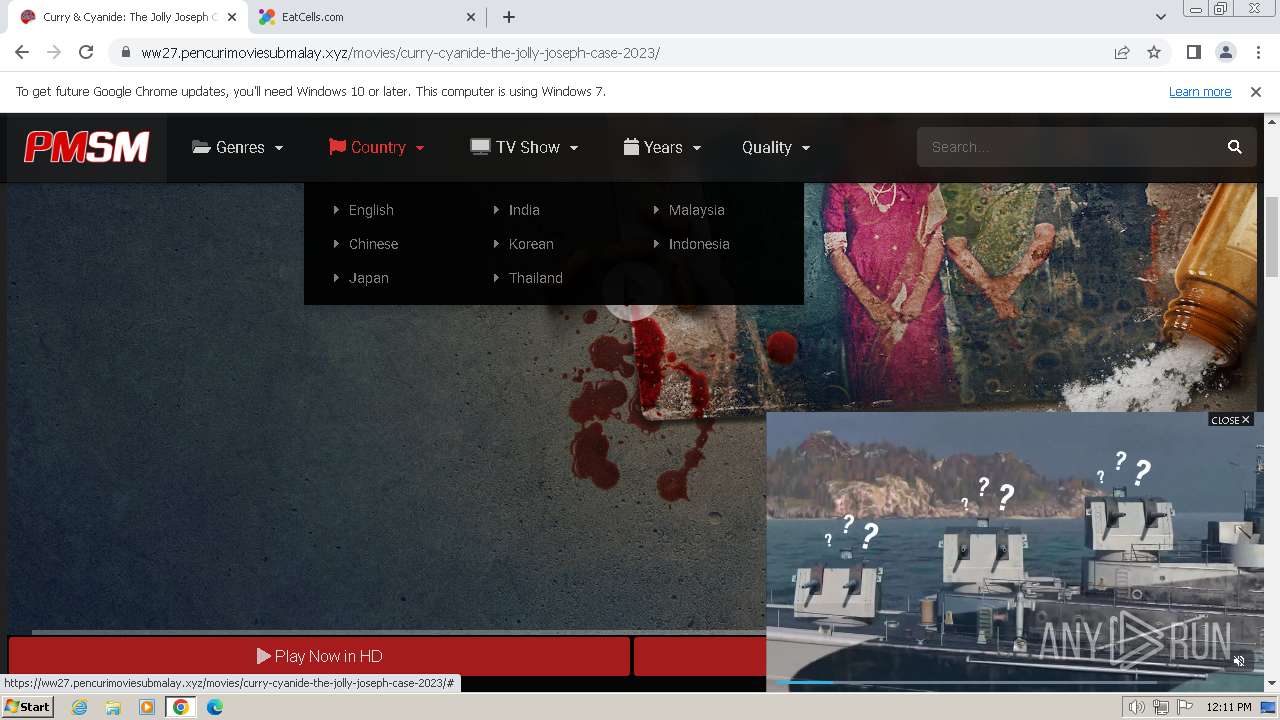Expand the TV Show dropdown
The height and width of the screenshot is (720, 1280).
click(x=525, y=147)
